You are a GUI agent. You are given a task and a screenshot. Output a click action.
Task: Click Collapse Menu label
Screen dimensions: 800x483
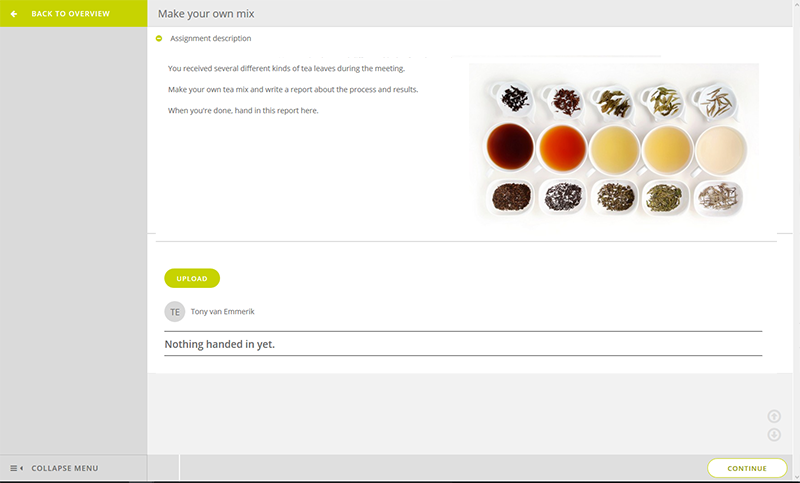65,468
